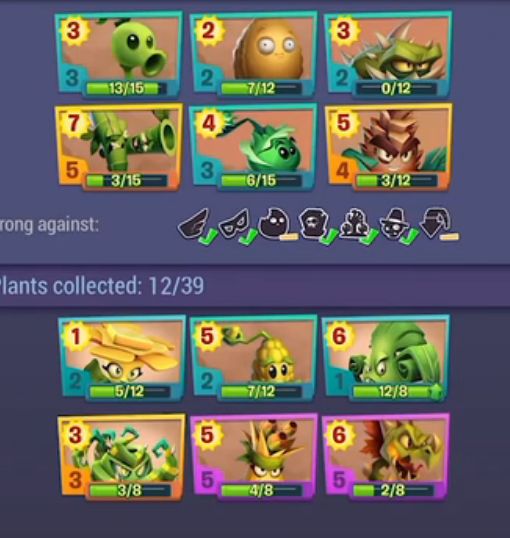The height and width of the screenshot is (538, 510).
Task: Upgrade the green plant card showing 12/8
Action: coord(386,358)
